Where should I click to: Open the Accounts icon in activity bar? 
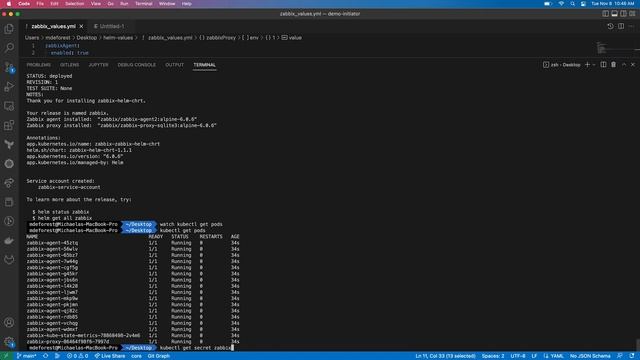click(x=9, y=322)
